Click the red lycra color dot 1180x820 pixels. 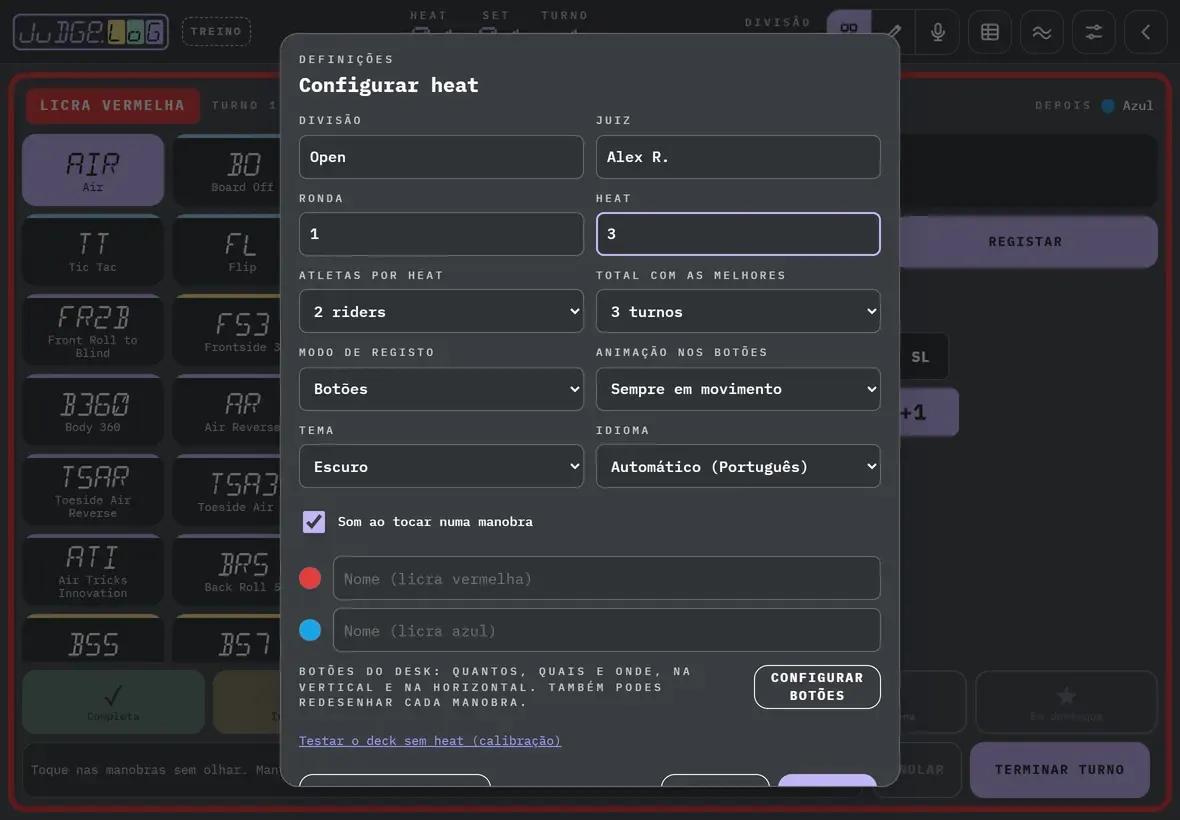310,579
